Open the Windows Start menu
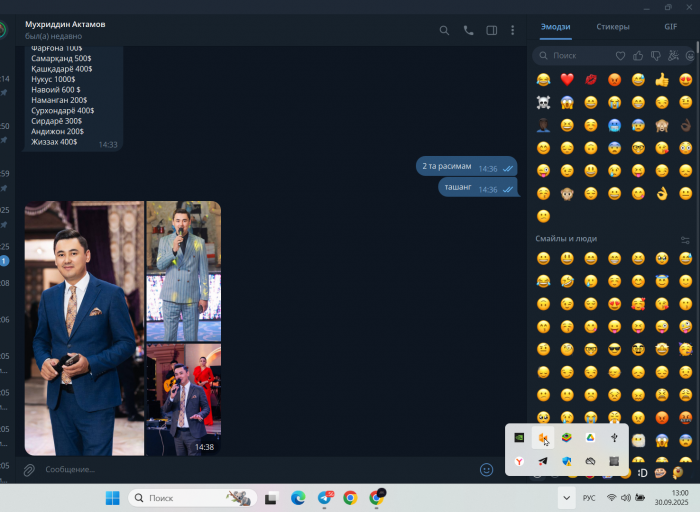 [112, 498]
